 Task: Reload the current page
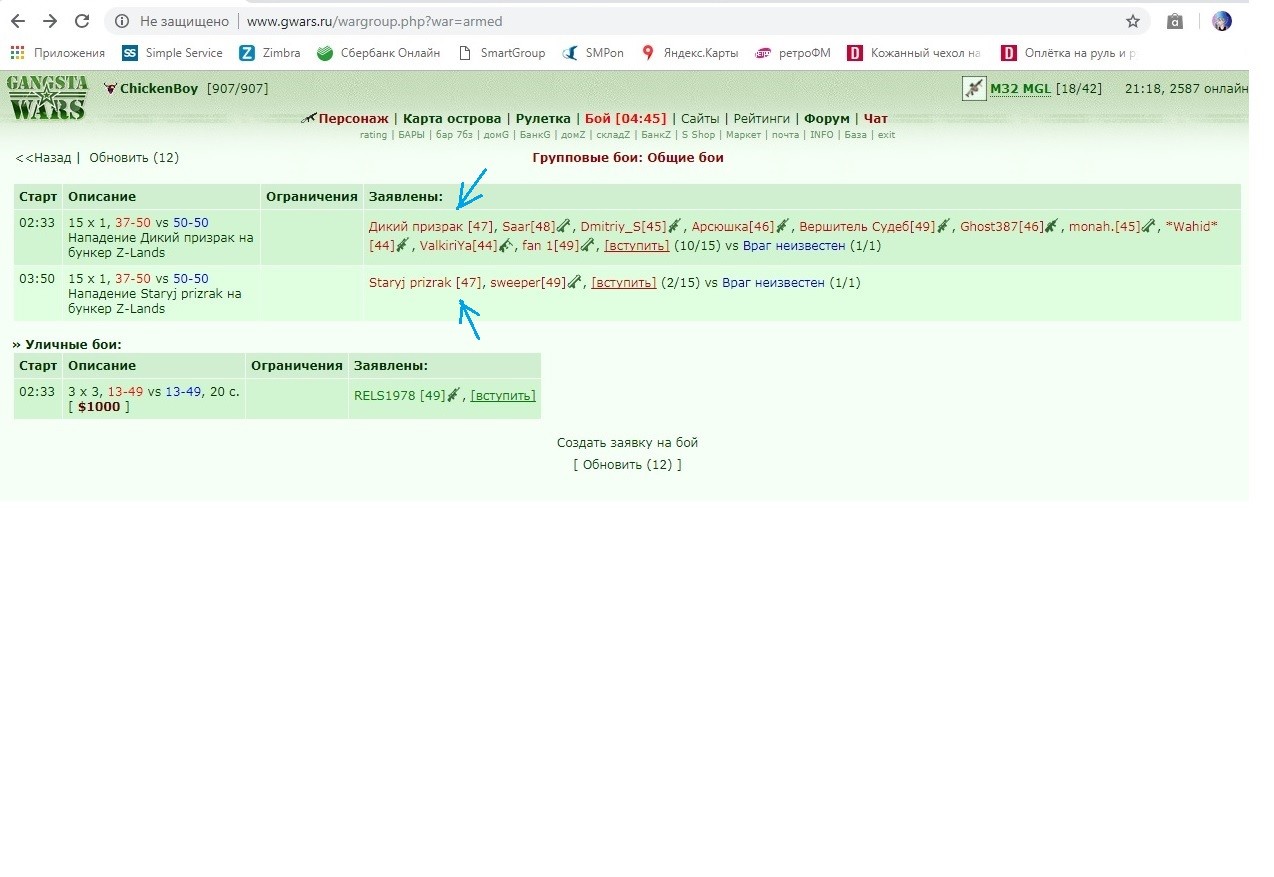pos(82,21)
